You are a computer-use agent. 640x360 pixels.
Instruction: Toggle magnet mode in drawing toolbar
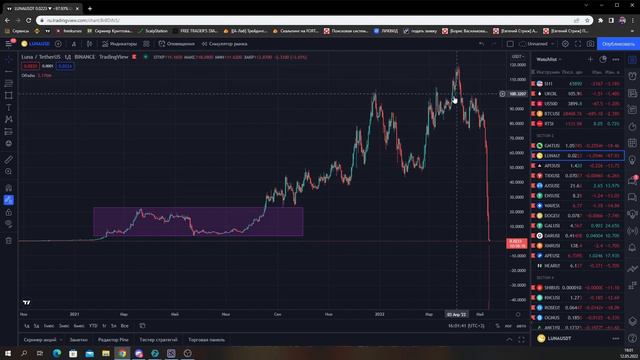9,188
